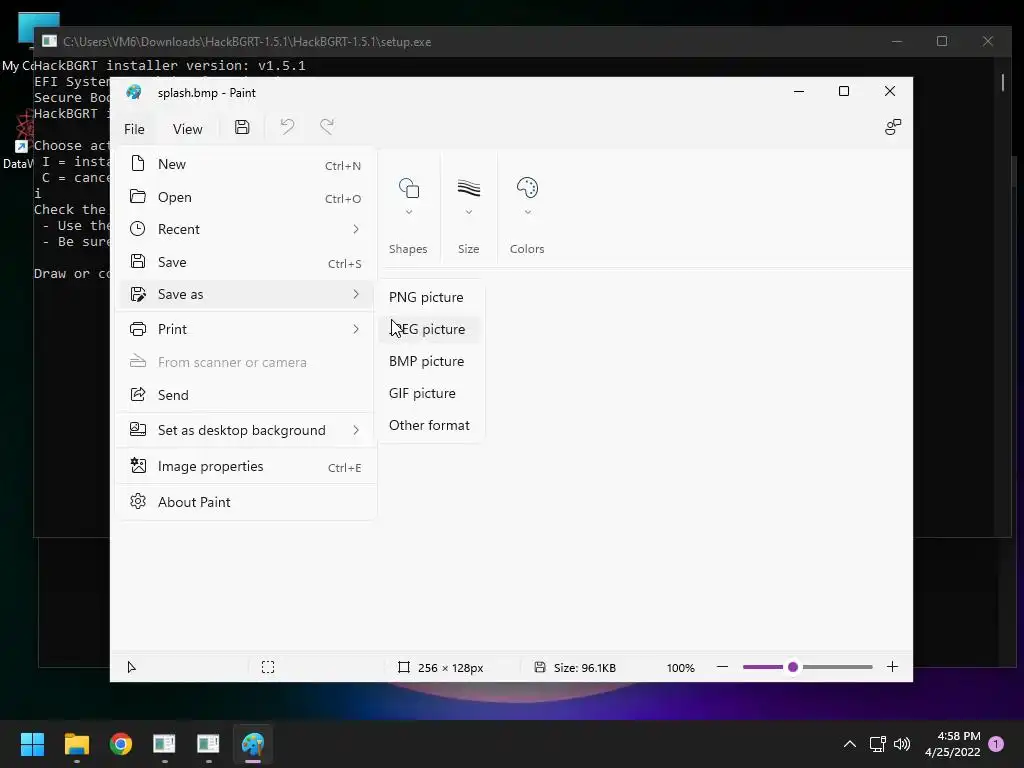The height and width of the screenshot is (768, 1024).
Task: Click the network icon in system tray
Action: pos(877,744)
